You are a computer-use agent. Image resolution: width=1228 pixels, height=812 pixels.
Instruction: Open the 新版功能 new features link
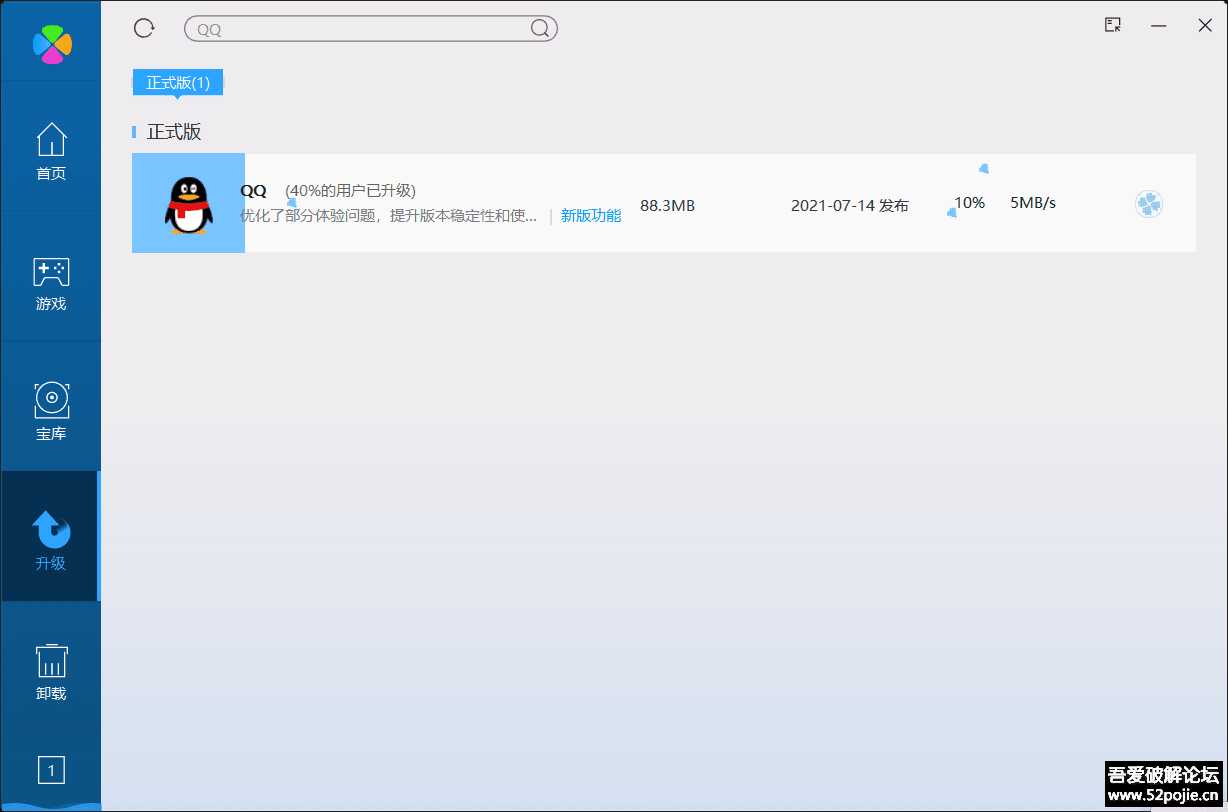590,214
